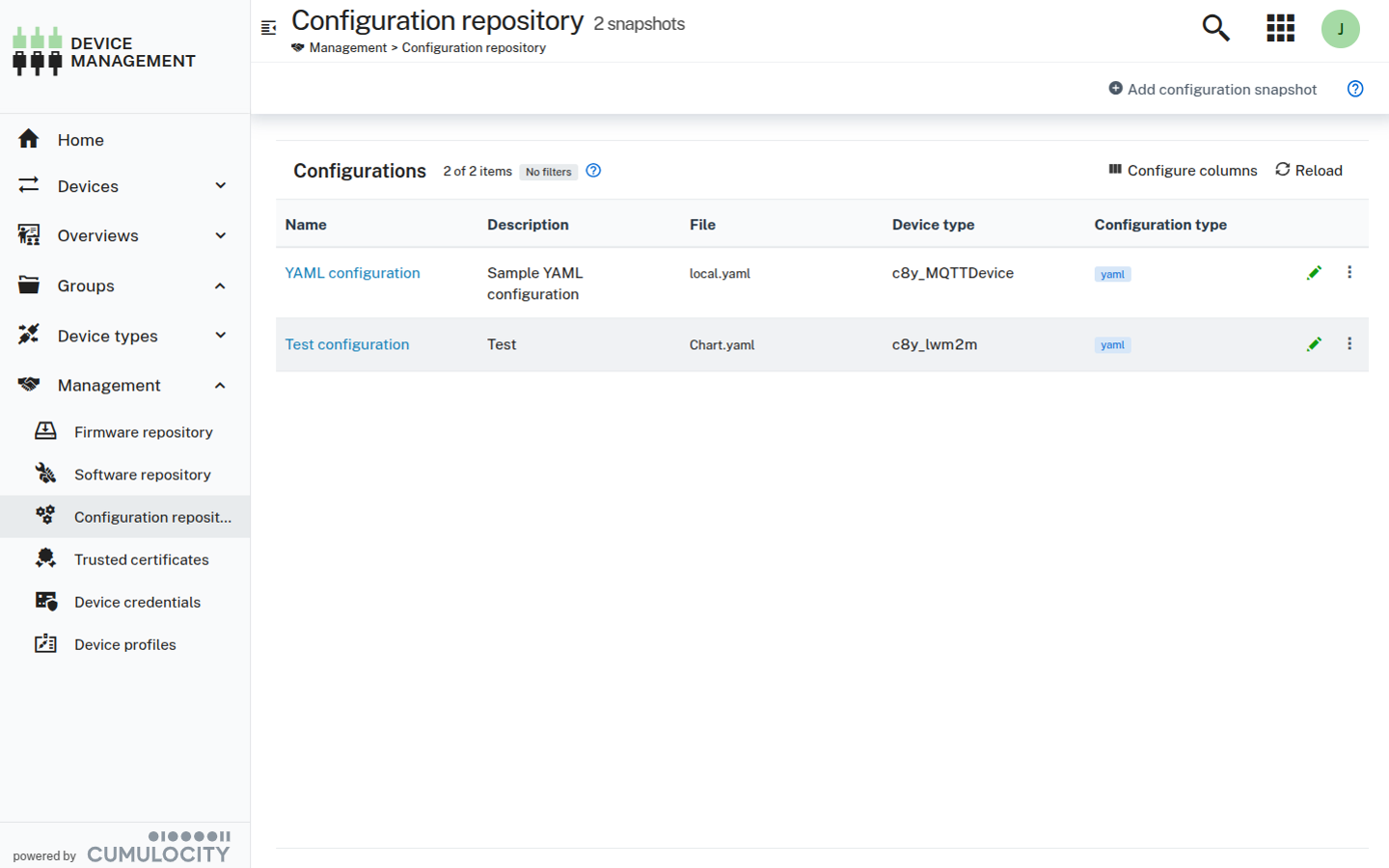Open the user avatar menu labeled J
This screenshot has width=1389, height=868.
click(1341, 29)
